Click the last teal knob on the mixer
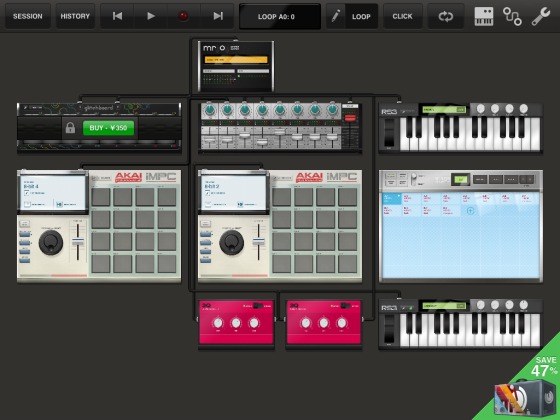This screenshot has height=420, width=560. 332,110
